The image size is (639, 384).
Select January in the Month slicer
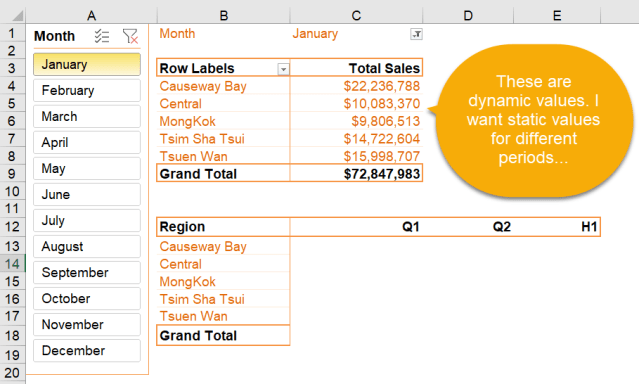point(87,64)
